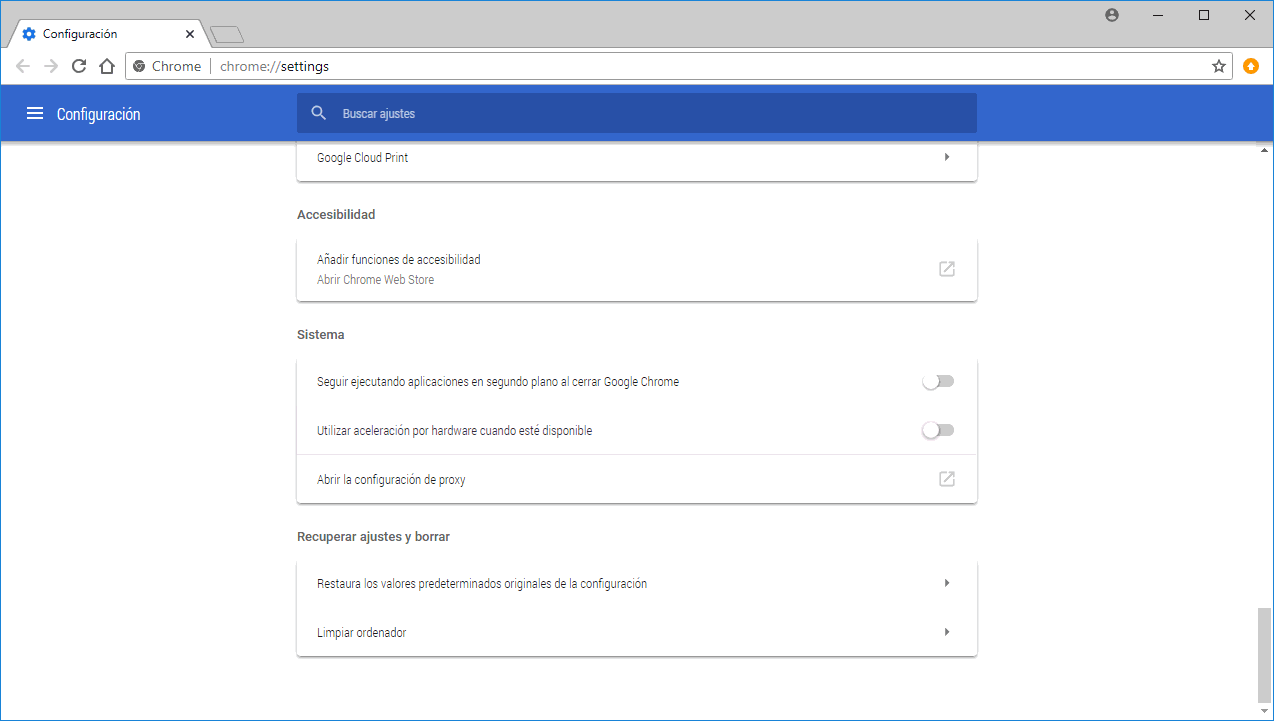Expand the Limpiar ordenador option
The width and height of the screenshot is (1274, 721).
tap(946, 632)
